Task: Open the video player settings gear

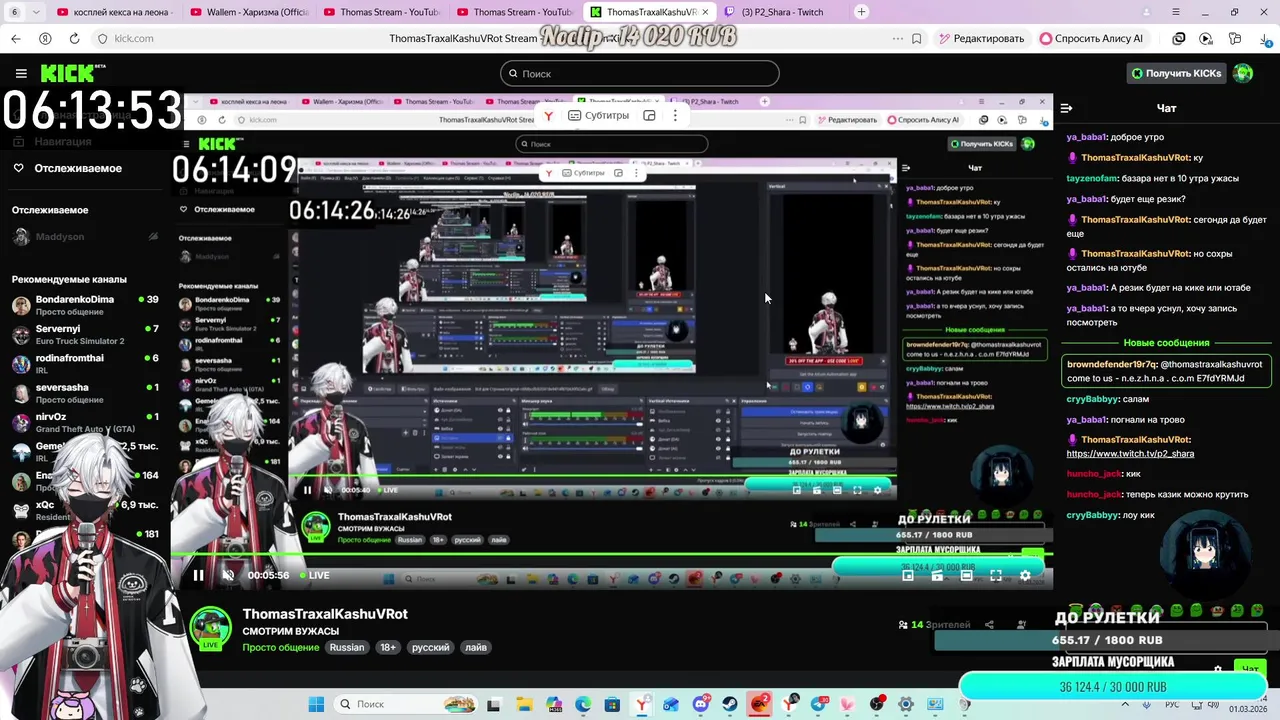Action: [x=1025, y=575]
